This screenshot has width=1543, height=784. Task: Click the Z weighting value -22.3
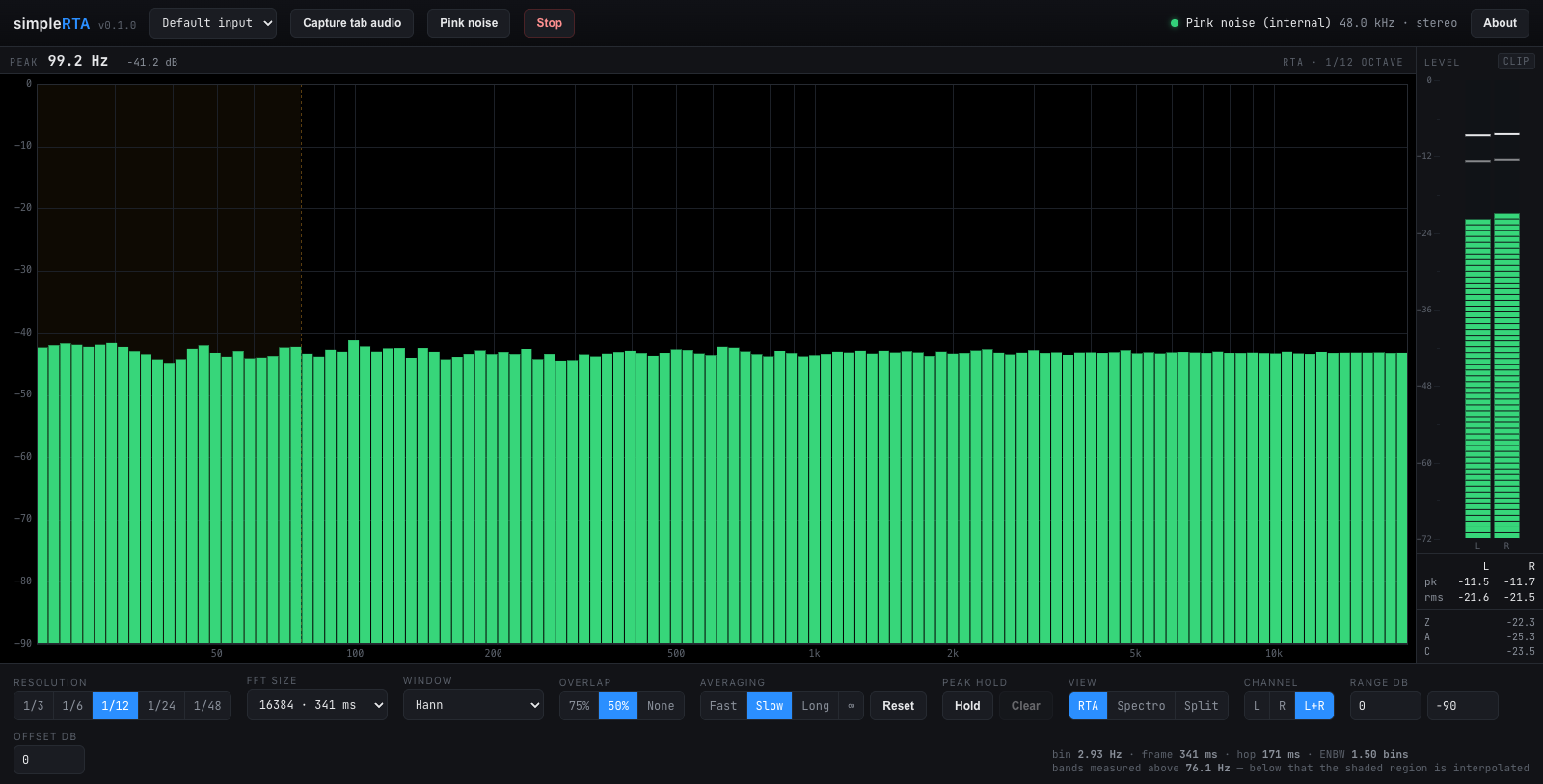pos(1521,623)
